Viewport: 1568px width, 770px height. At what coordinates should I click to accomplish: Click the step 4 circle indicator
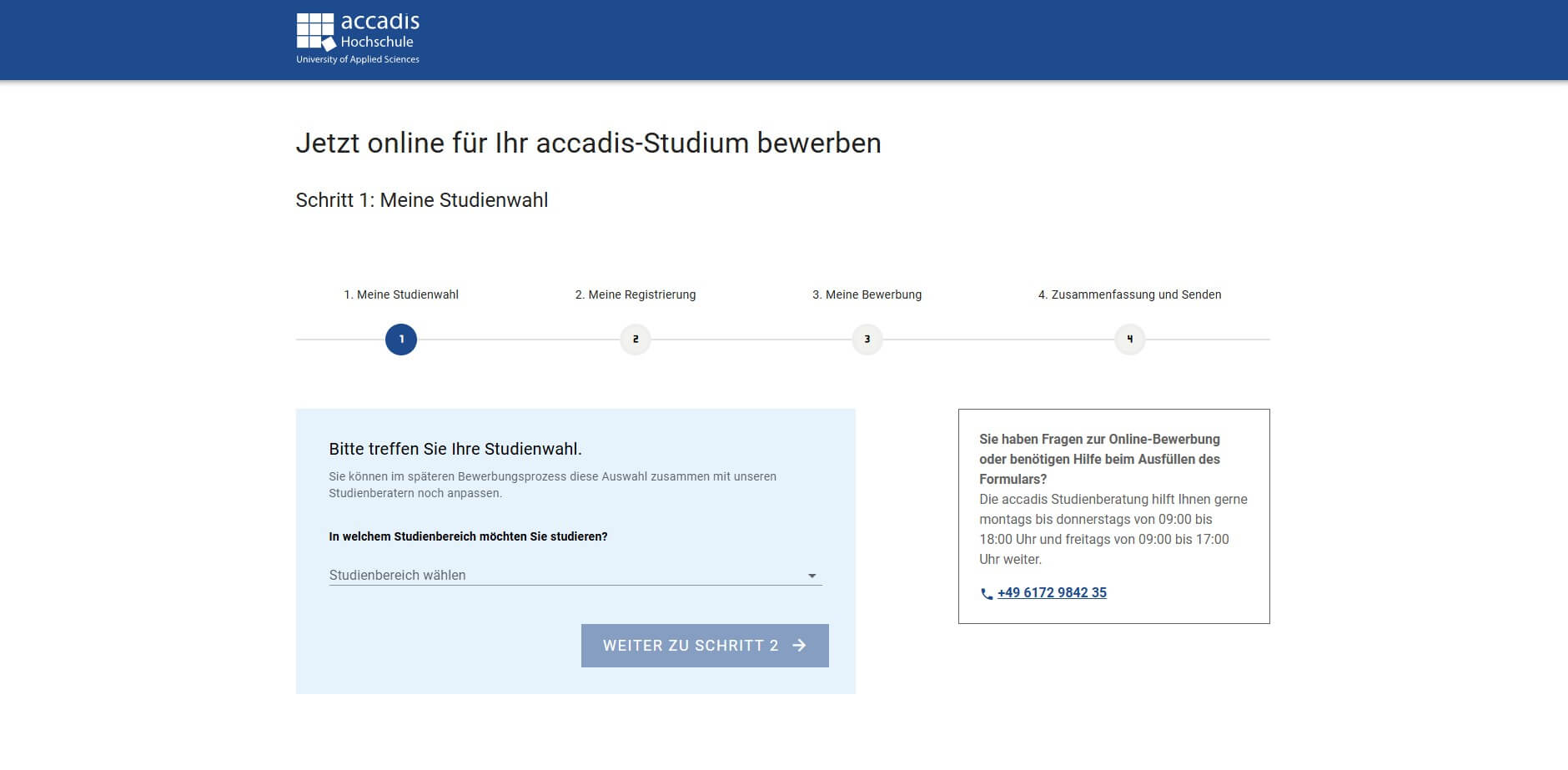(1130, 340)
